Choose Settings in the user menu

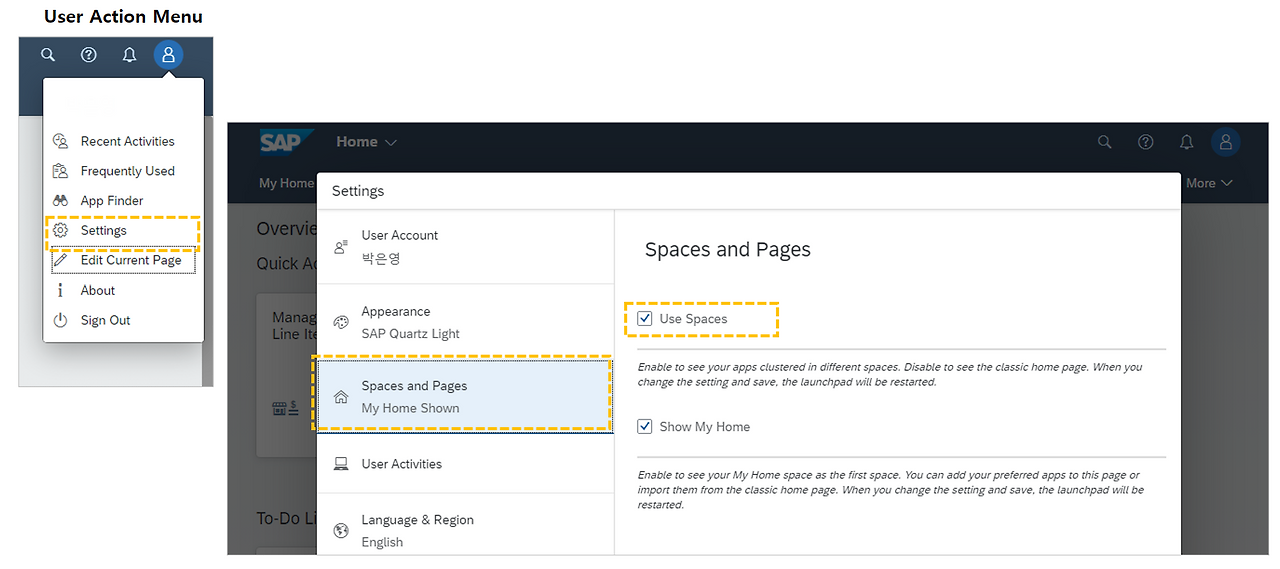pyautogui.click(x=104, y=231)
